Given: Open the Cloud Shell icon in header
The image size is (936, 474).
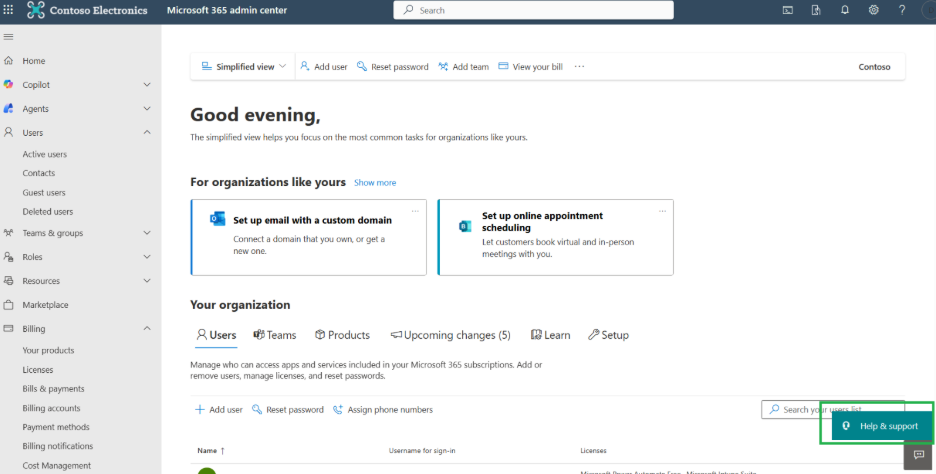Looking at the screenshot, I should click(x=788, y=10).
